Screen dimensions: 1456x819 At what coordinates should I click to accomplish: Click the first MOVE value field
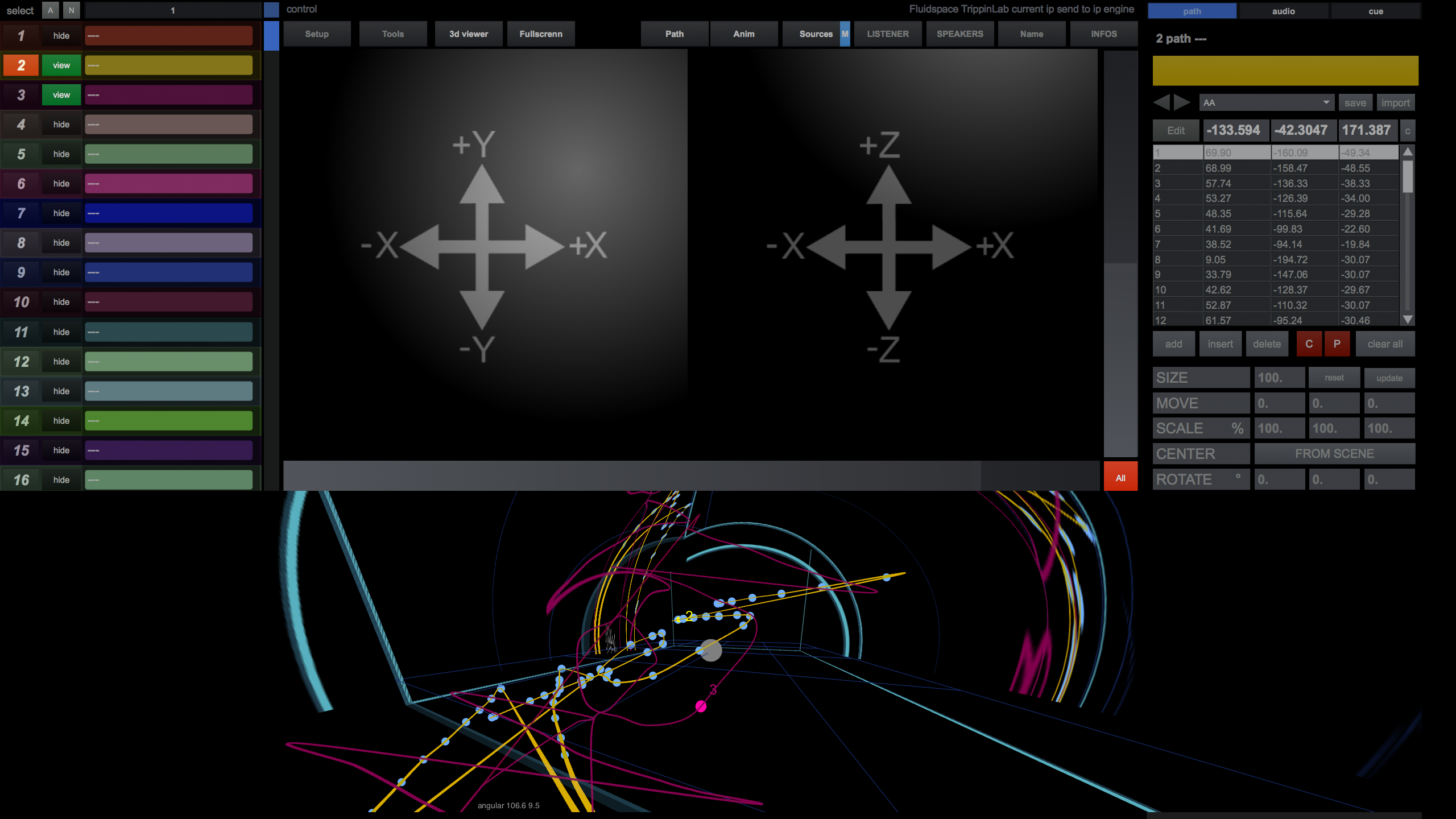(x=1280, y=403)
